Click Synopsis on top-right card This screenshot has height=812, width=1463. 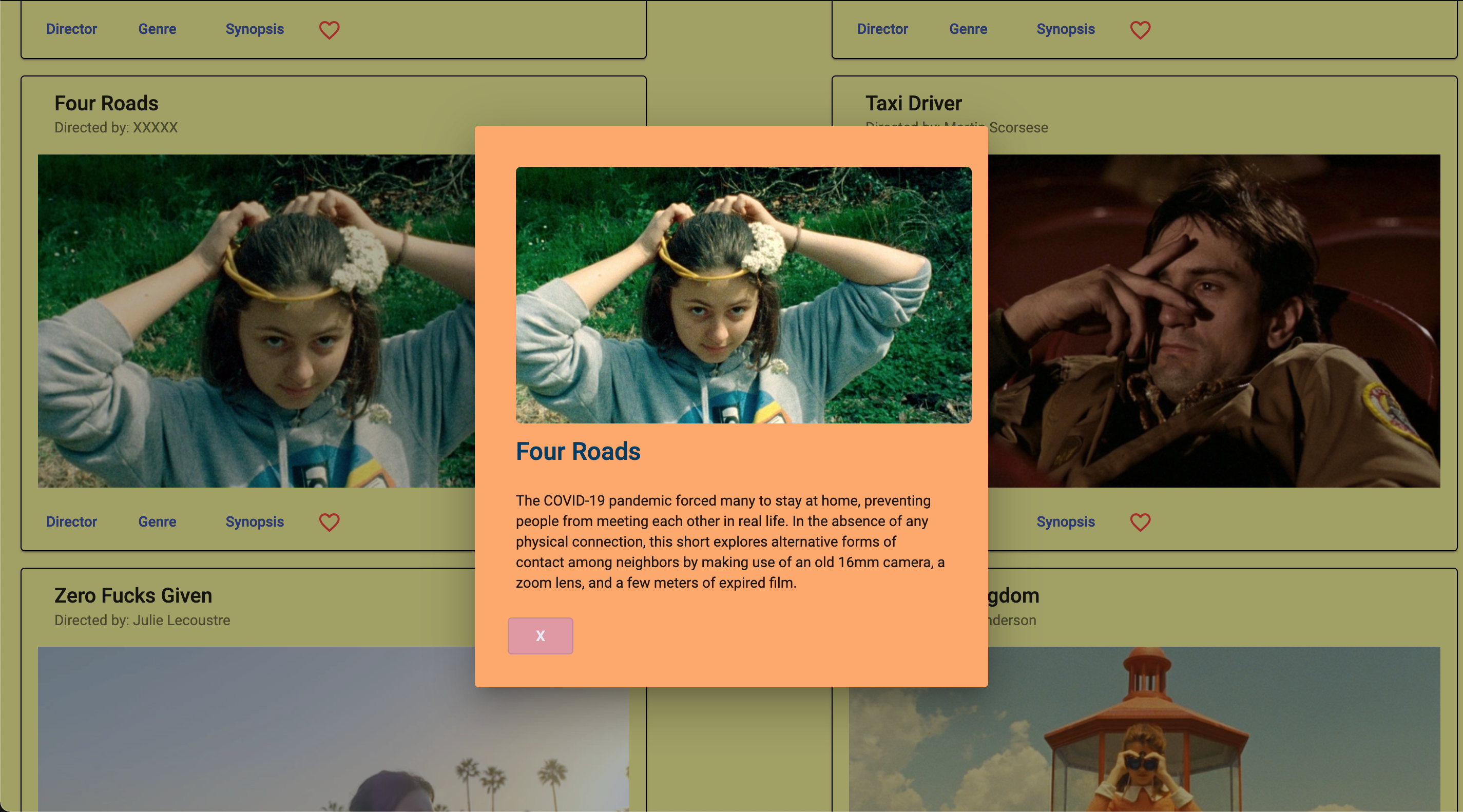[x=1066, y=29]
